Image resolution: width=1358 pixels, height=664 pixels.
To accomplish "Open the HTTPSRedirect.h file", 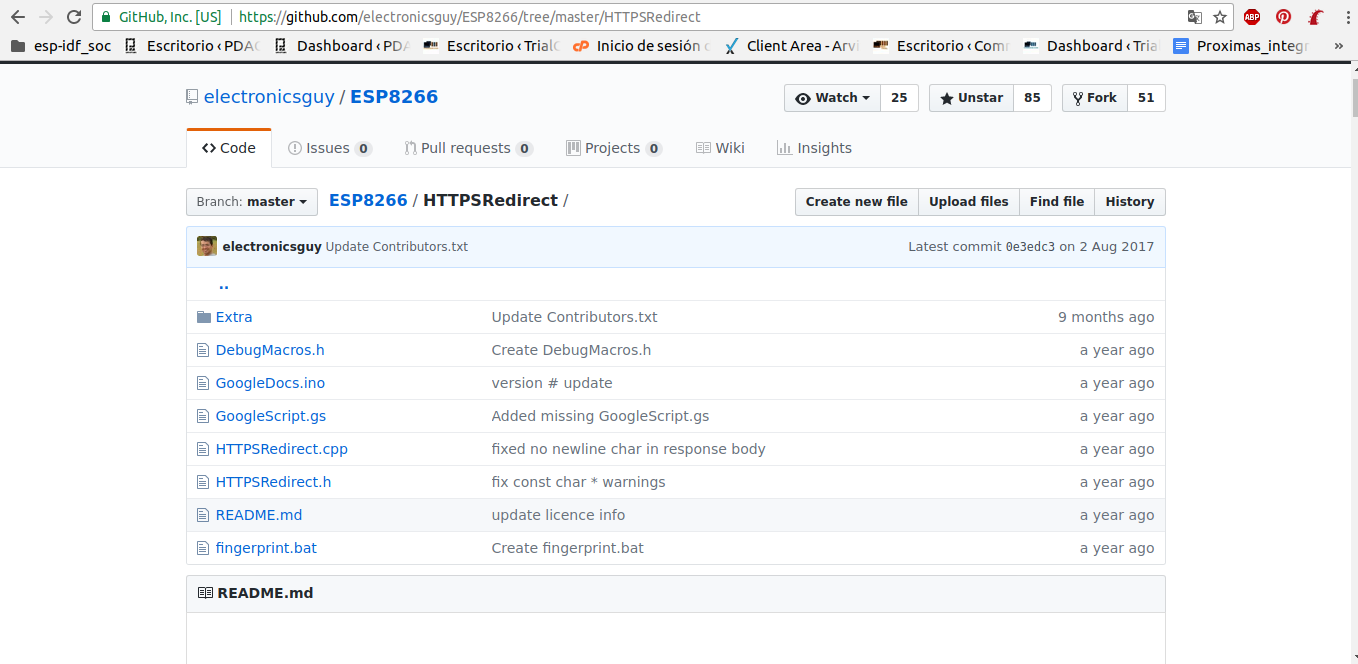I will 274,482.
